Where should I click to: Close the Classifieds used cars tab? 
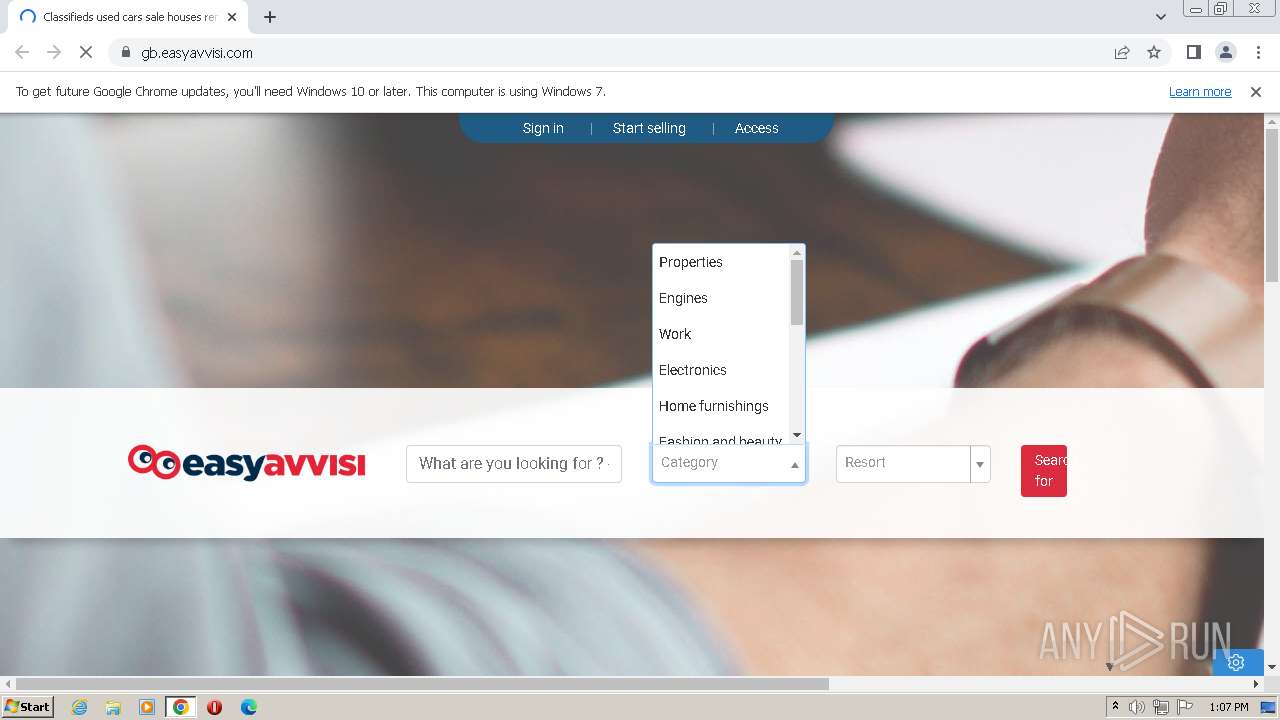tap(232, 17)
